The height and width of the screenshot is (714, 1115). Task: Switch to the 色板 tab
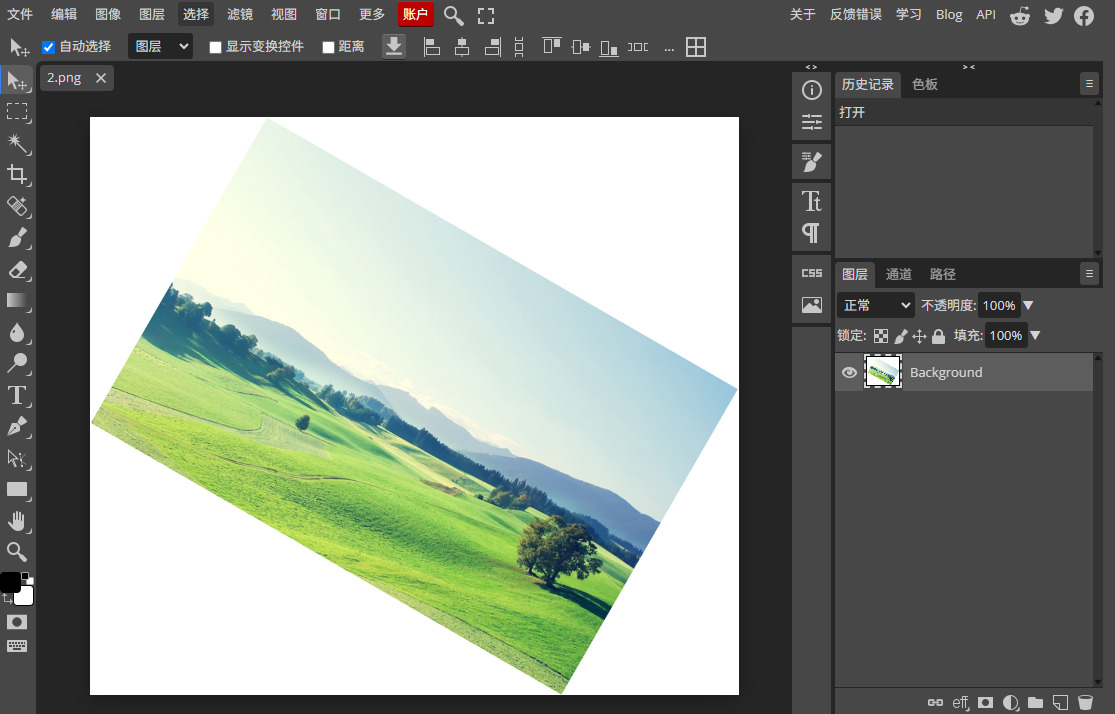click(925, 84)
